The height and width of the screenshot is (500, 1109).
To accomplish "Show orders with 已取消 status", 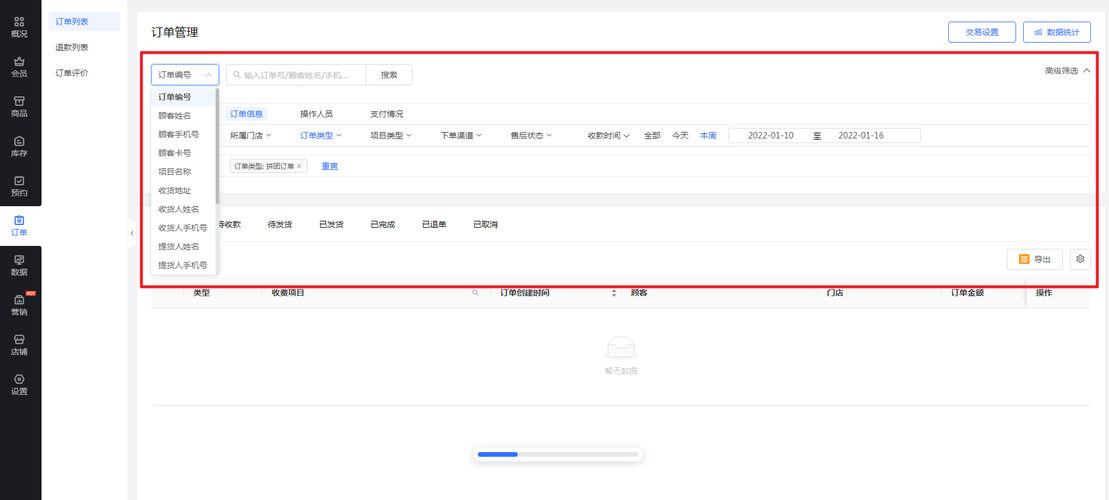I will (486, 224).
